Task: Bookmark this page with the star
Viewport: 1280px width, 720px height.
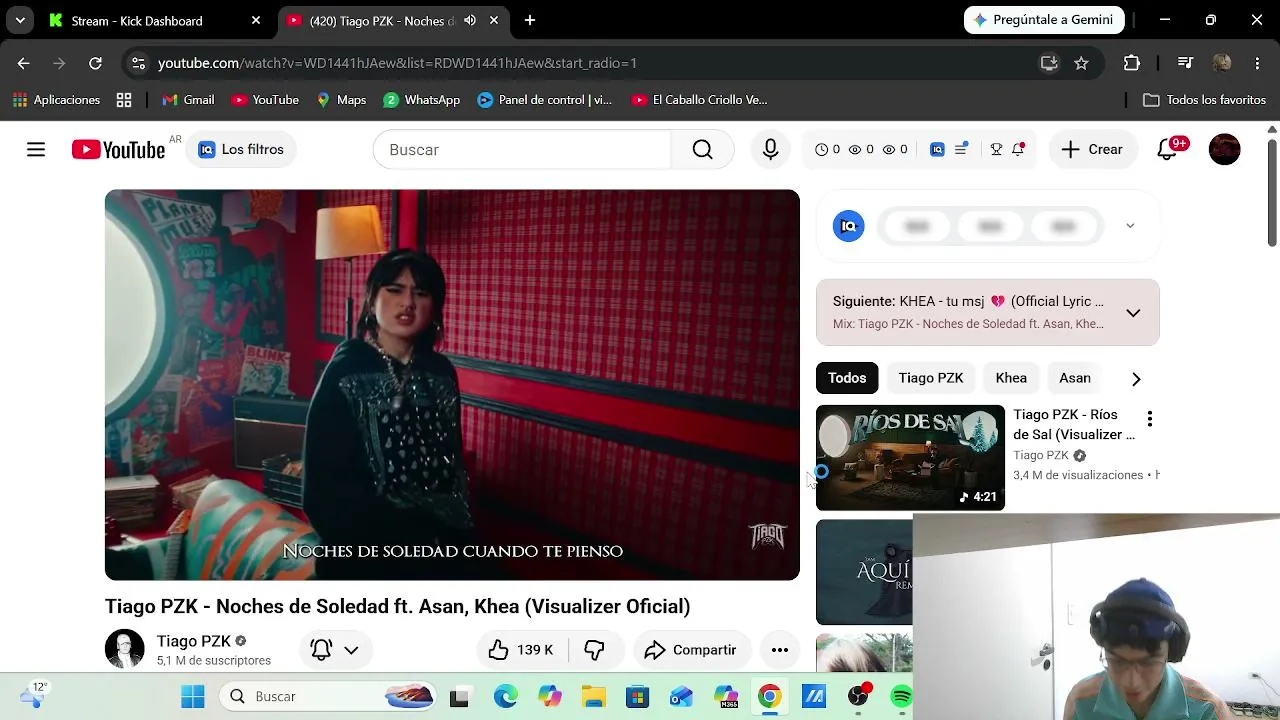Action: pyautogui.click(x=1081, y=63)
